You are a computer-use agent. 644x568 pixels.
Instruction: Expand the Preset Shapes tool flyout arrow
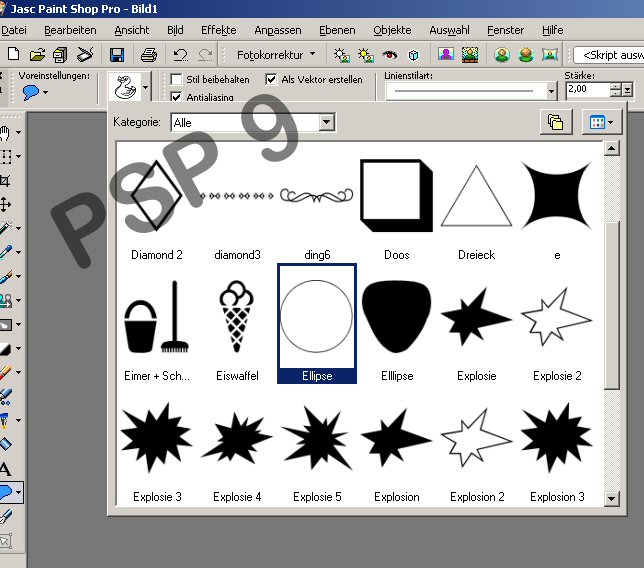(19, 492)
